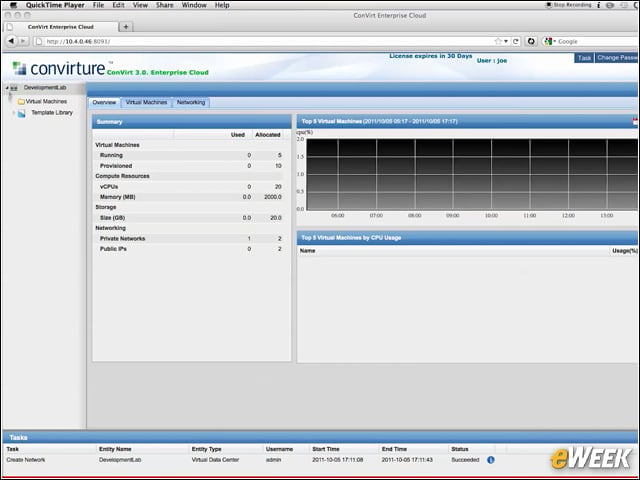Viewport: 640px width, 480px height.
Task: Open a new browser tab with plus button
Action: pyautogui.click(x=126, y=27)
